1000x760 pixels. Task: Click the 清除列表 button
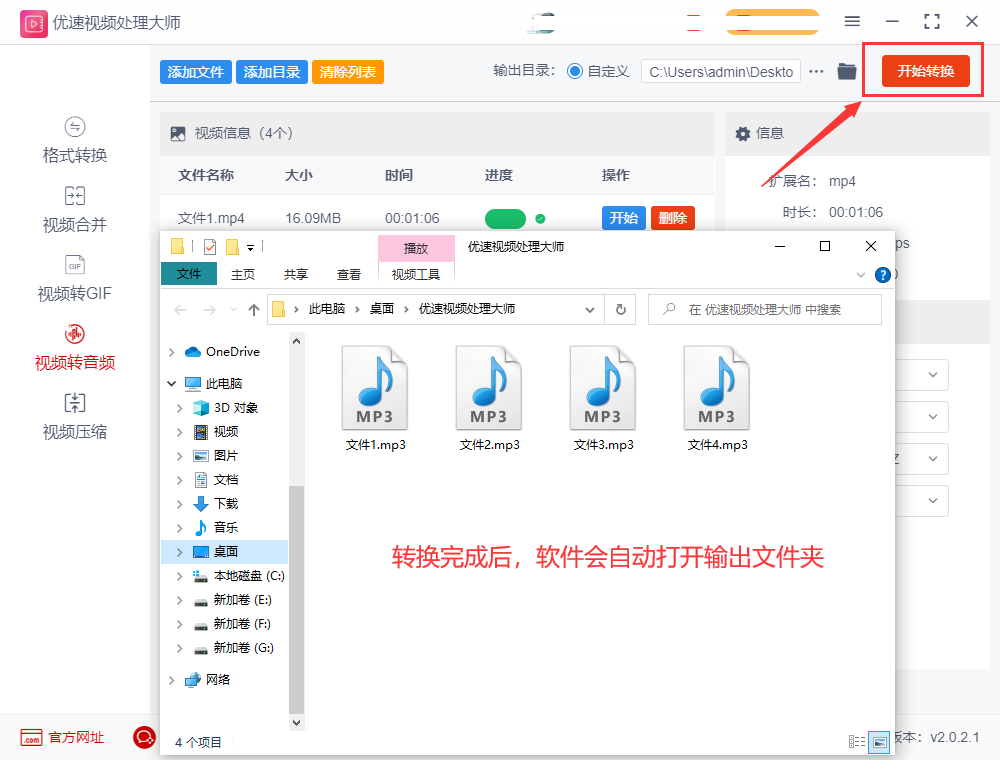pos(347,71)
